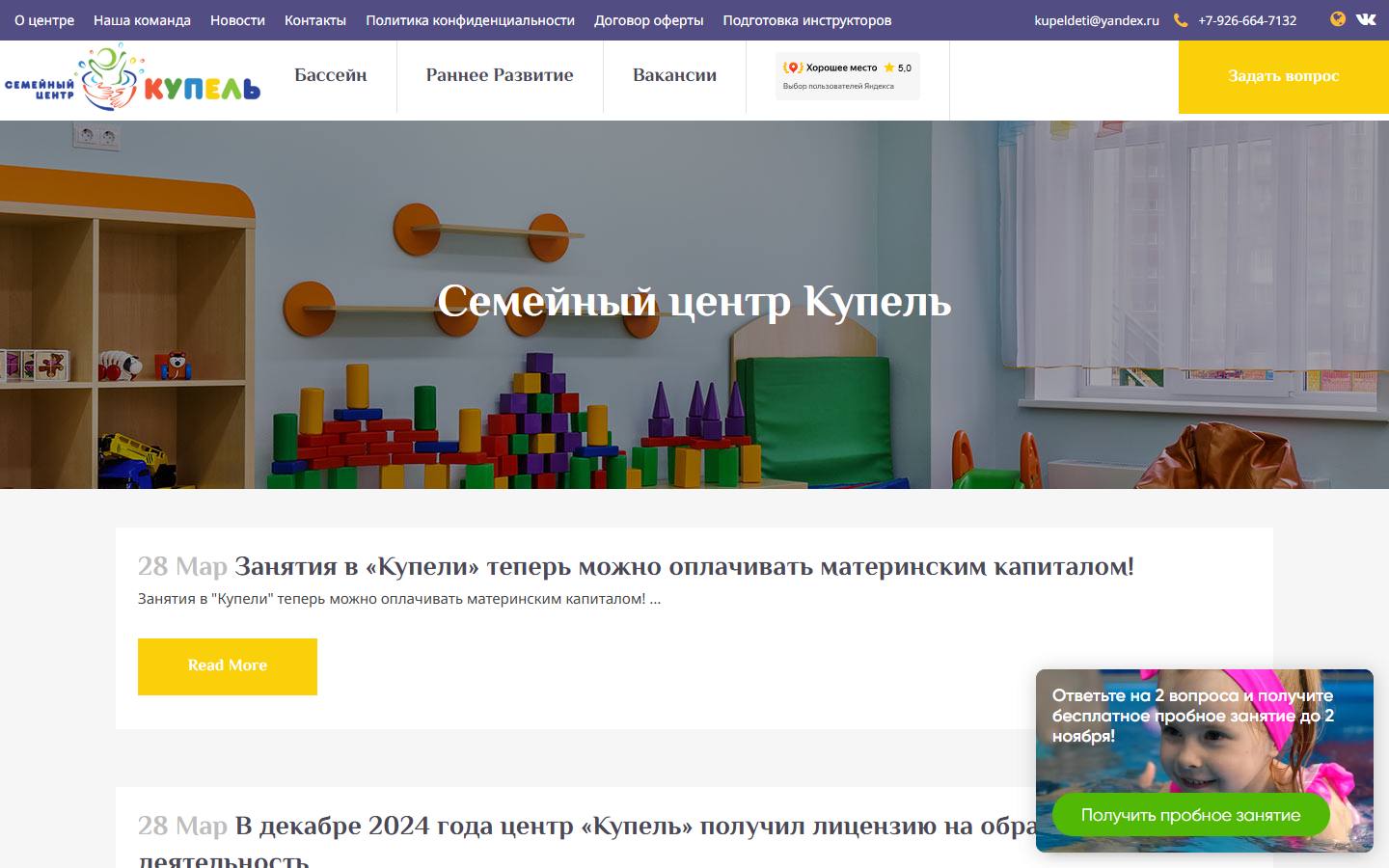The image size is (1389, 868).
Task: Click Read More under maternity capital post
Action: click(x=228, y=666)
